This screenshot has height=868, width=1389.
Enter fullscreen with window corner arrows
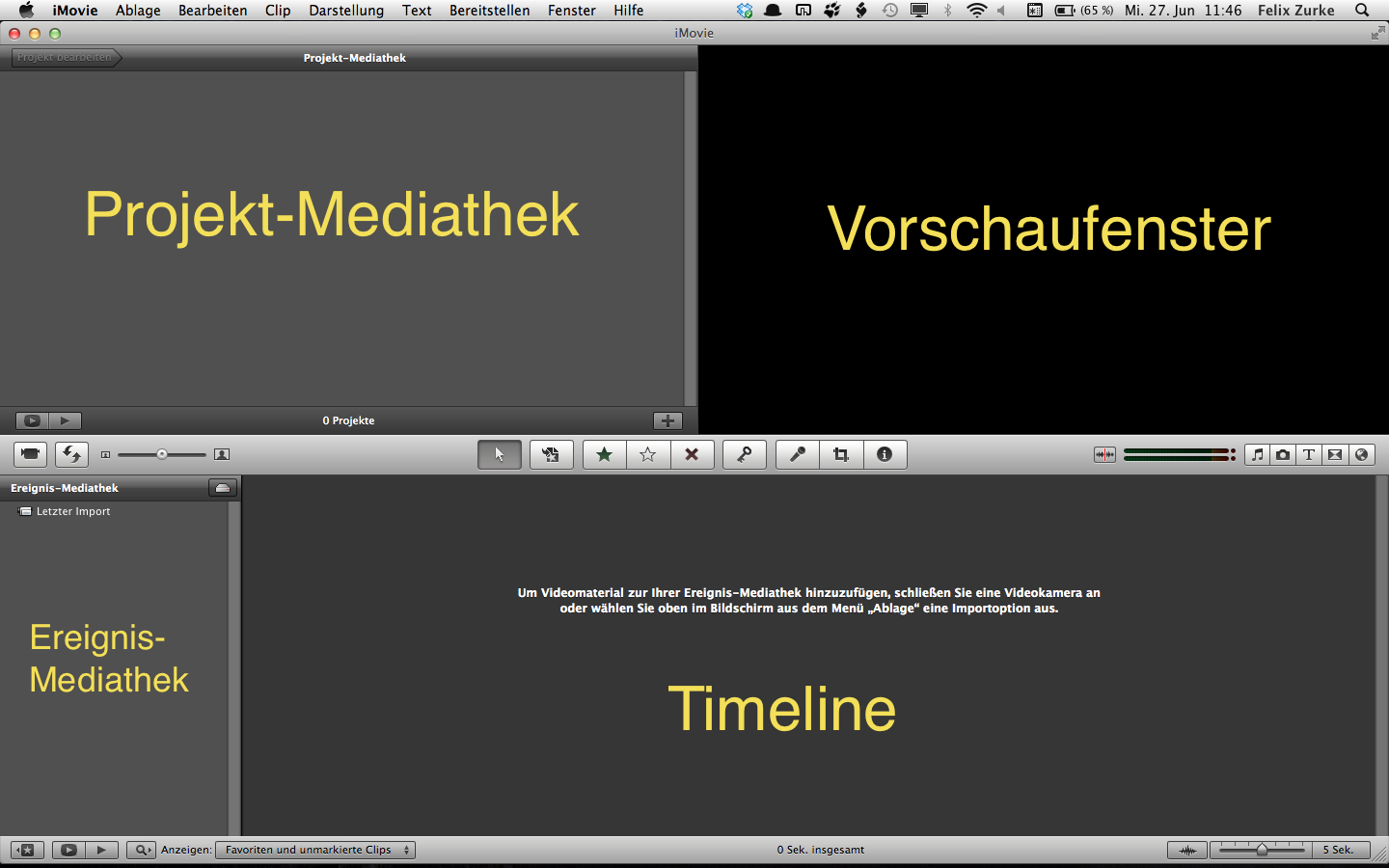1377,33
